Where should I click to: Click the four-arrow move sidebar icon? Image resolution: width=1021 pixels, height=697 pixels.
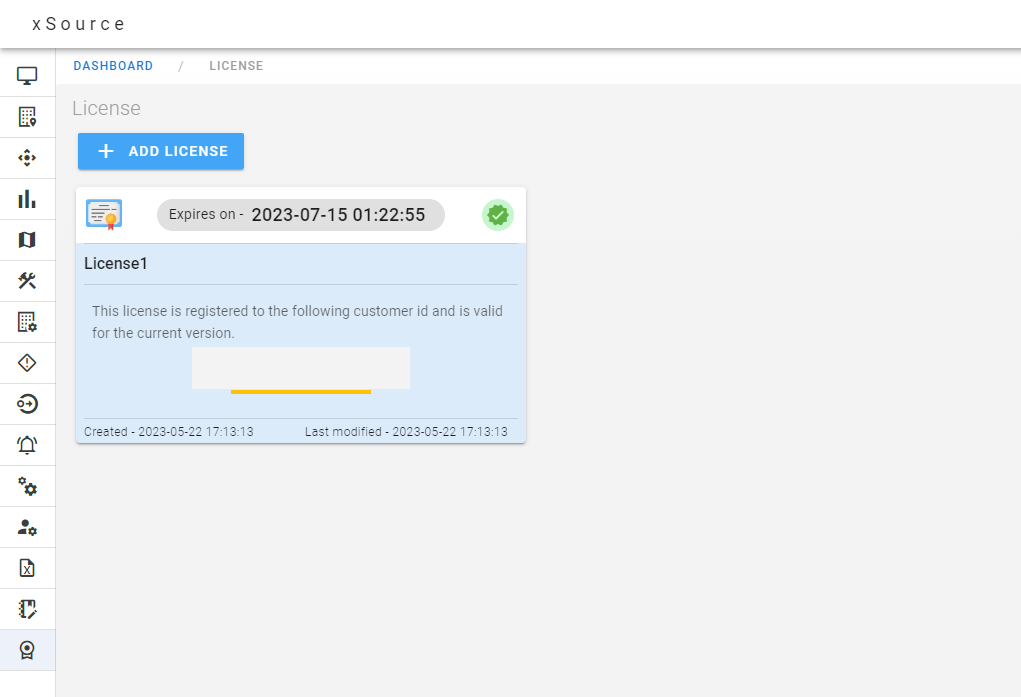click(x=27, y=158)
